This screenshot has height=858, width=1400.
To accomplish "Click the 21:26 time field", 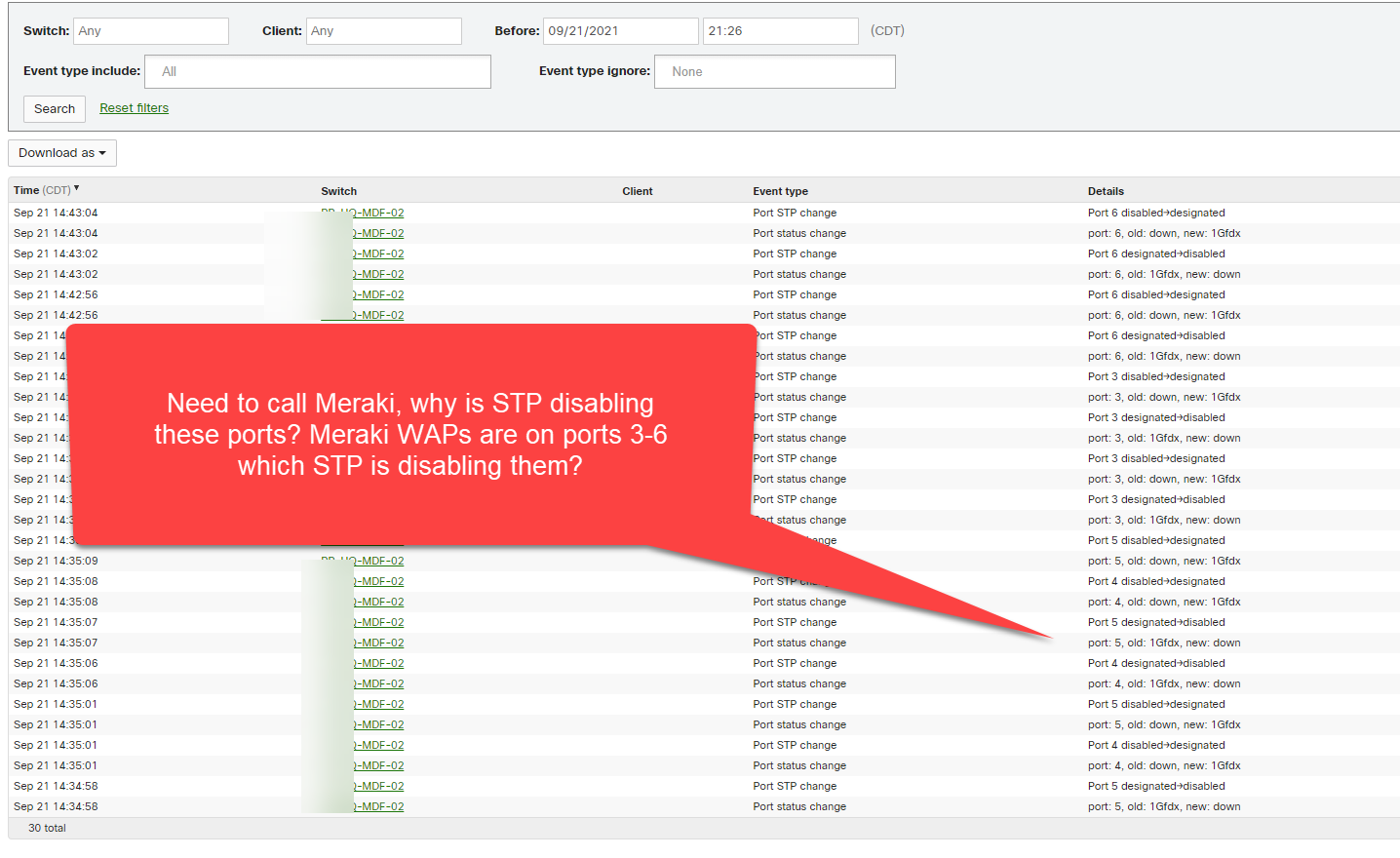I will click(x=780, y=30).
